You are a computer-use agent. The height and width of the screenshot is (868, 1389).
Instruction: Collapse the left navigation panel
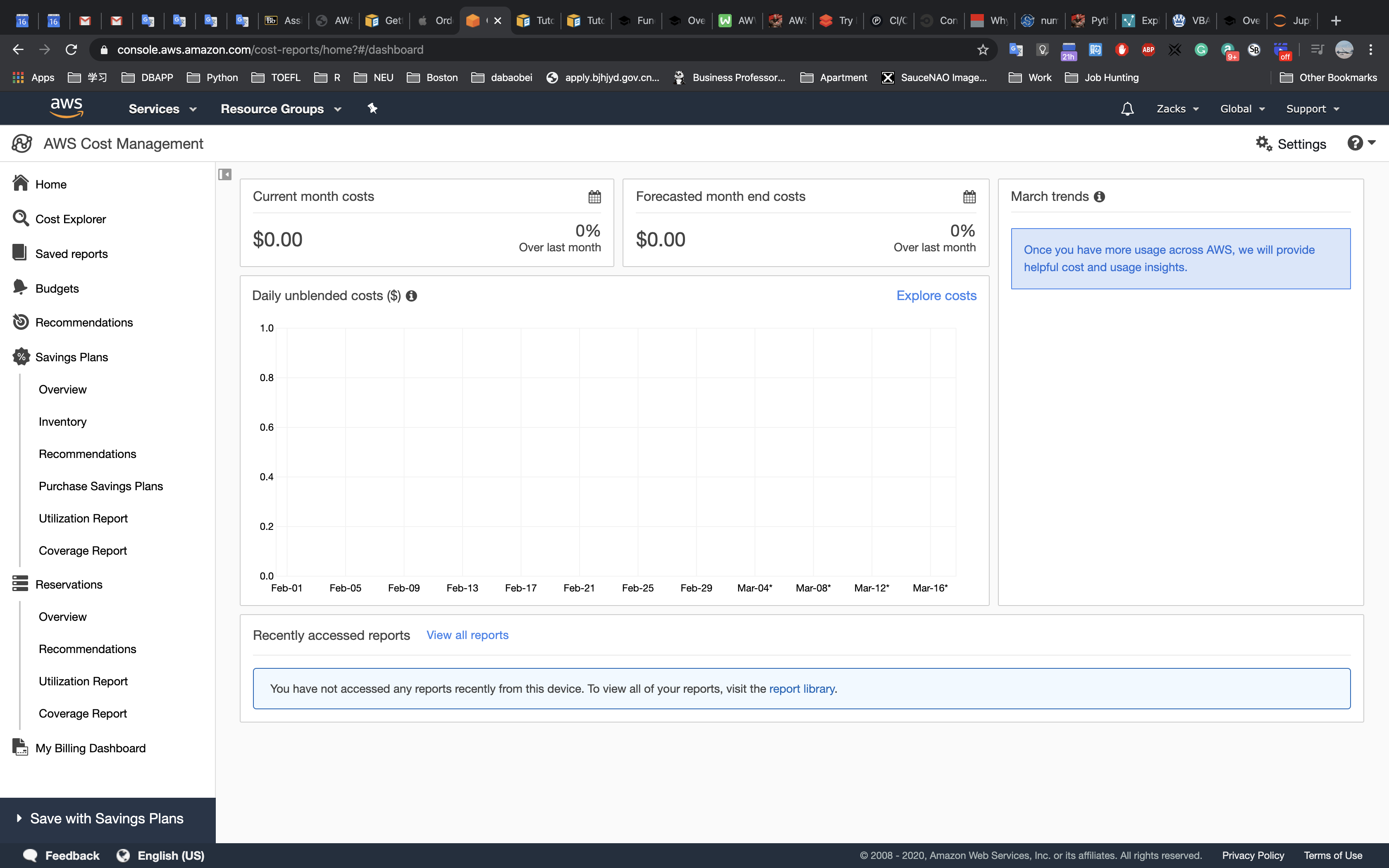(224, 174)
